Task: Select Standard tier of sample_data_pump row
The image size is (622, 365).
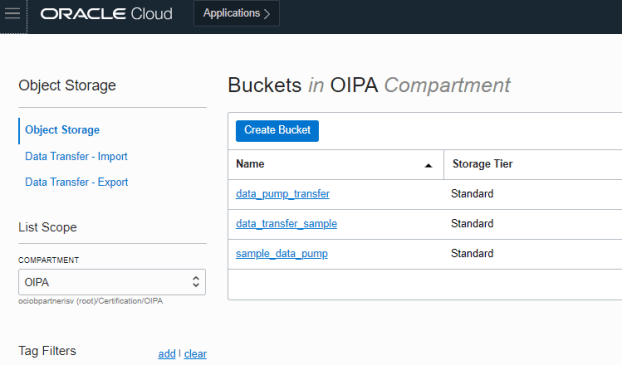Action: tap(472, 254)
